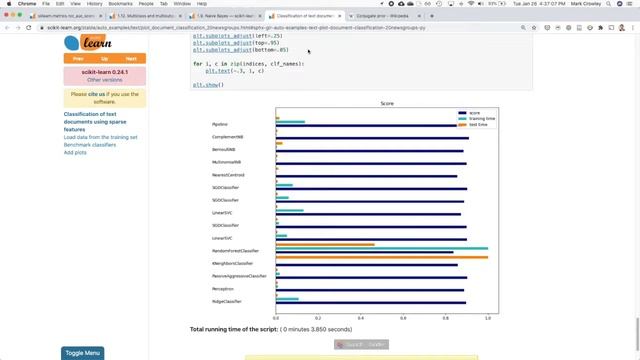This screenshot has height=360, width=640.
Task: Click the plt.show code link
Action: point(205,85)
